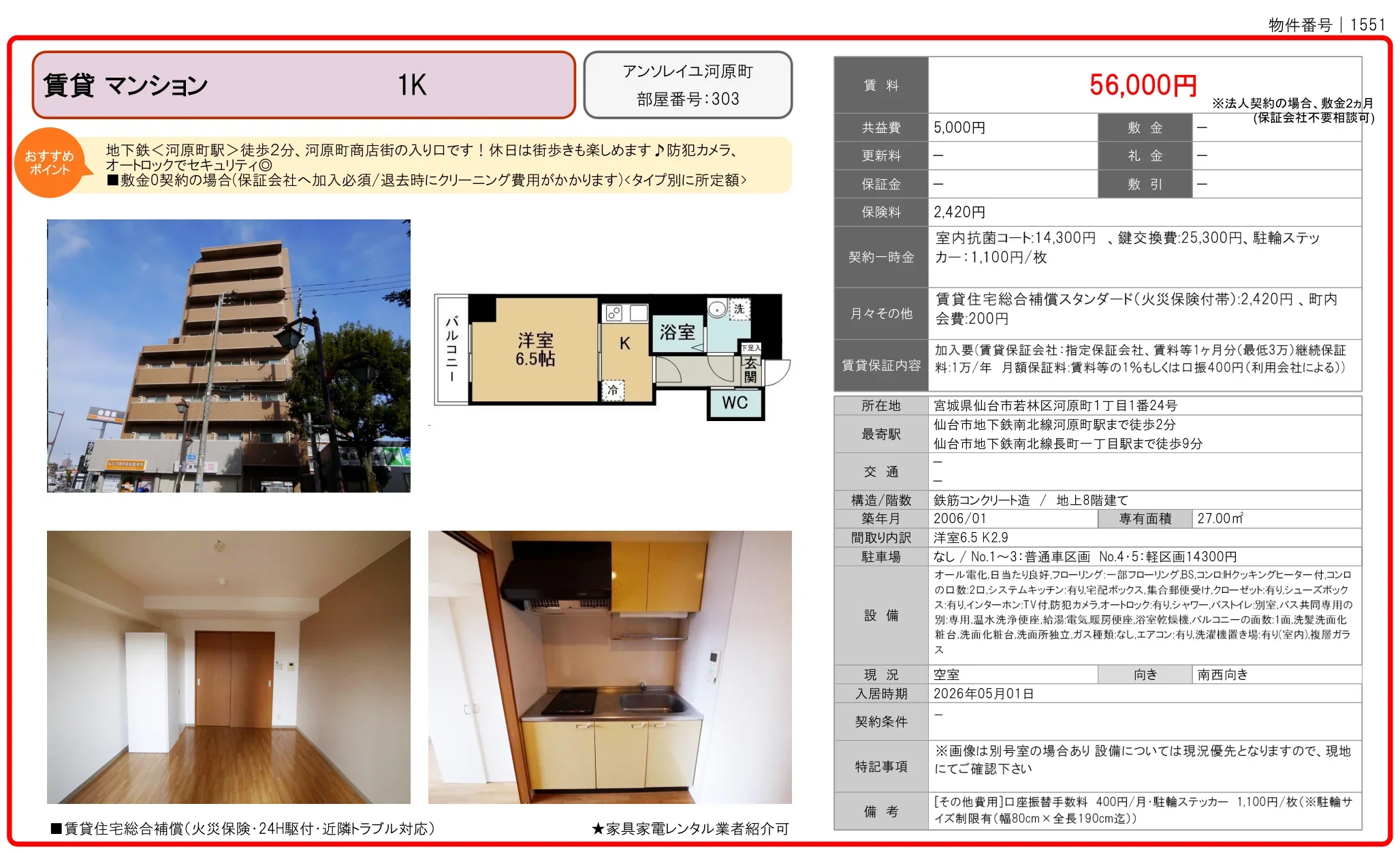Click 河原町駅まで徒歩2分 station line

[1054, 424]
